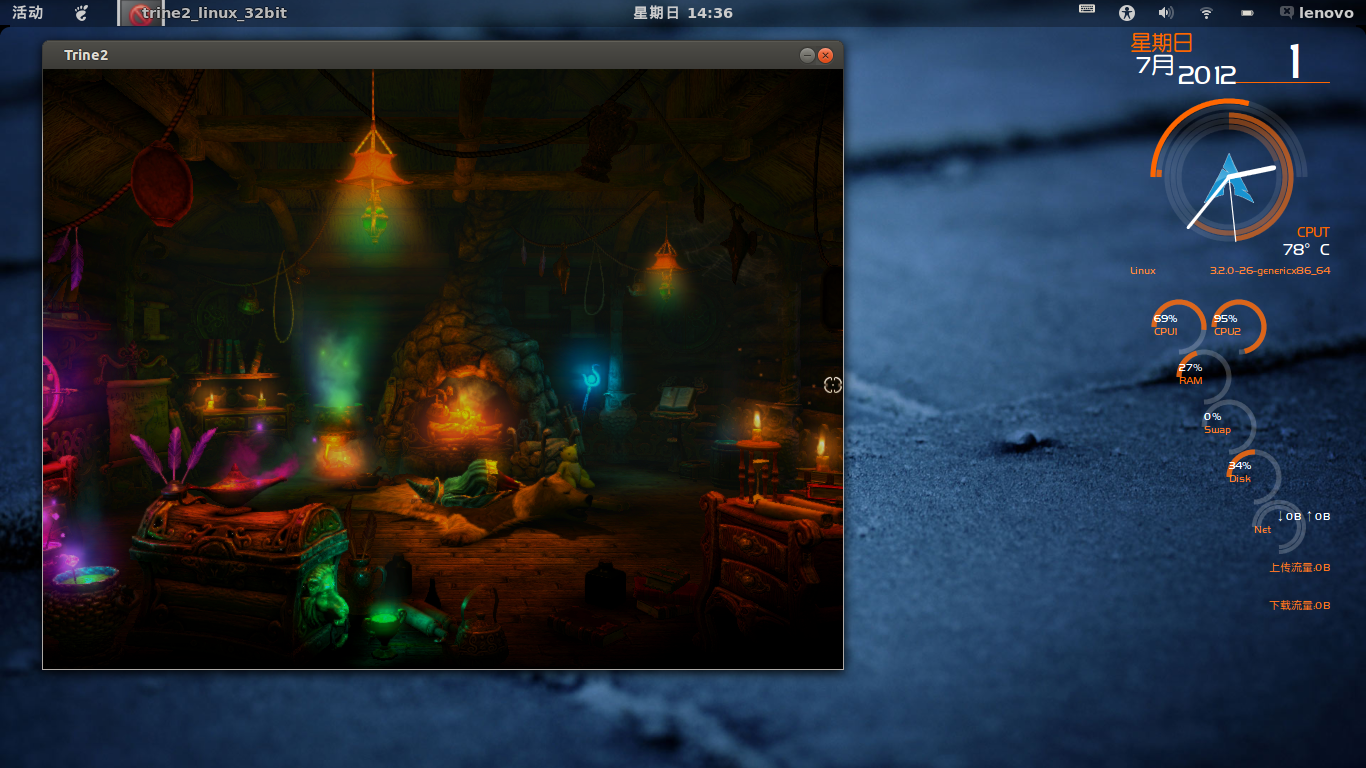Viewport: 1366px width, 768px height.
Task: Click the 下载流量 download traffic text
Action: (1300, 606)
